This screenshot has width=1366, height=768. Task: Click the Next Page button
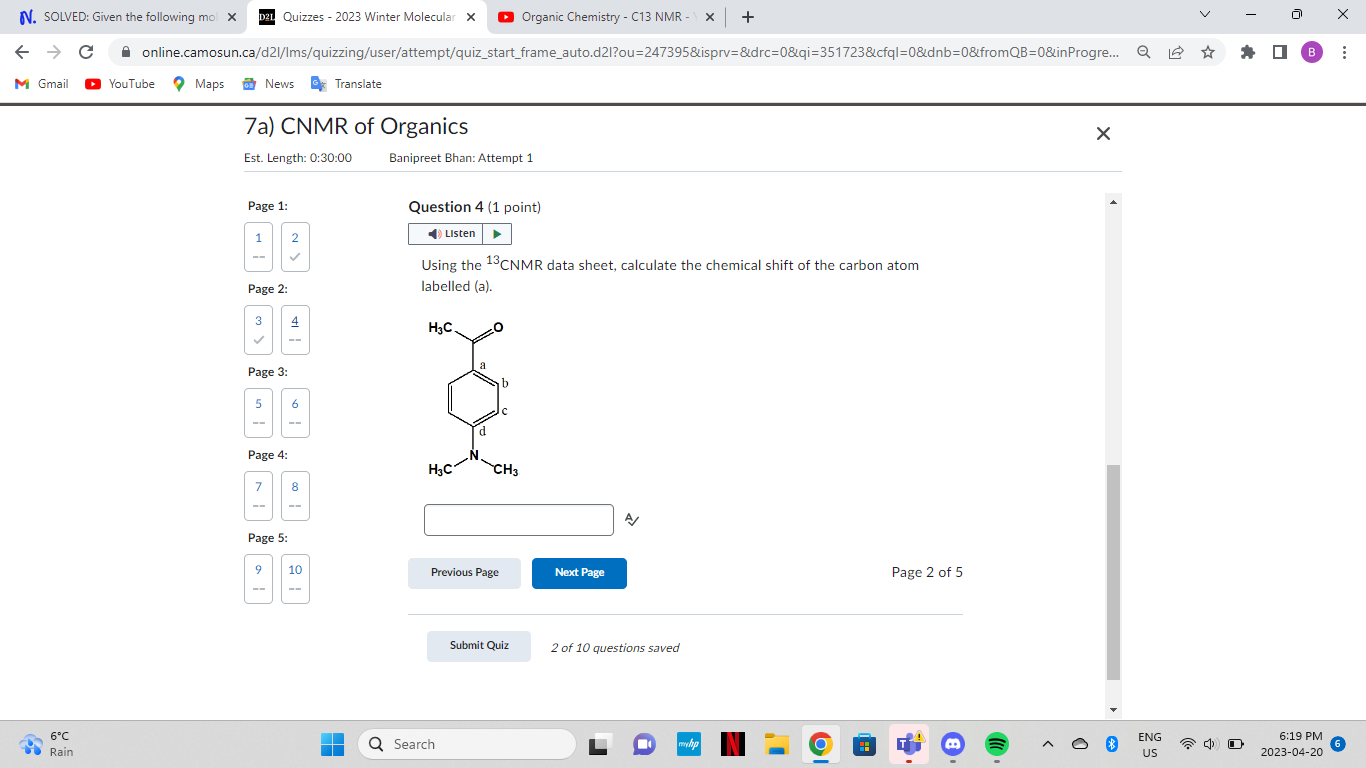coord(579,573)
